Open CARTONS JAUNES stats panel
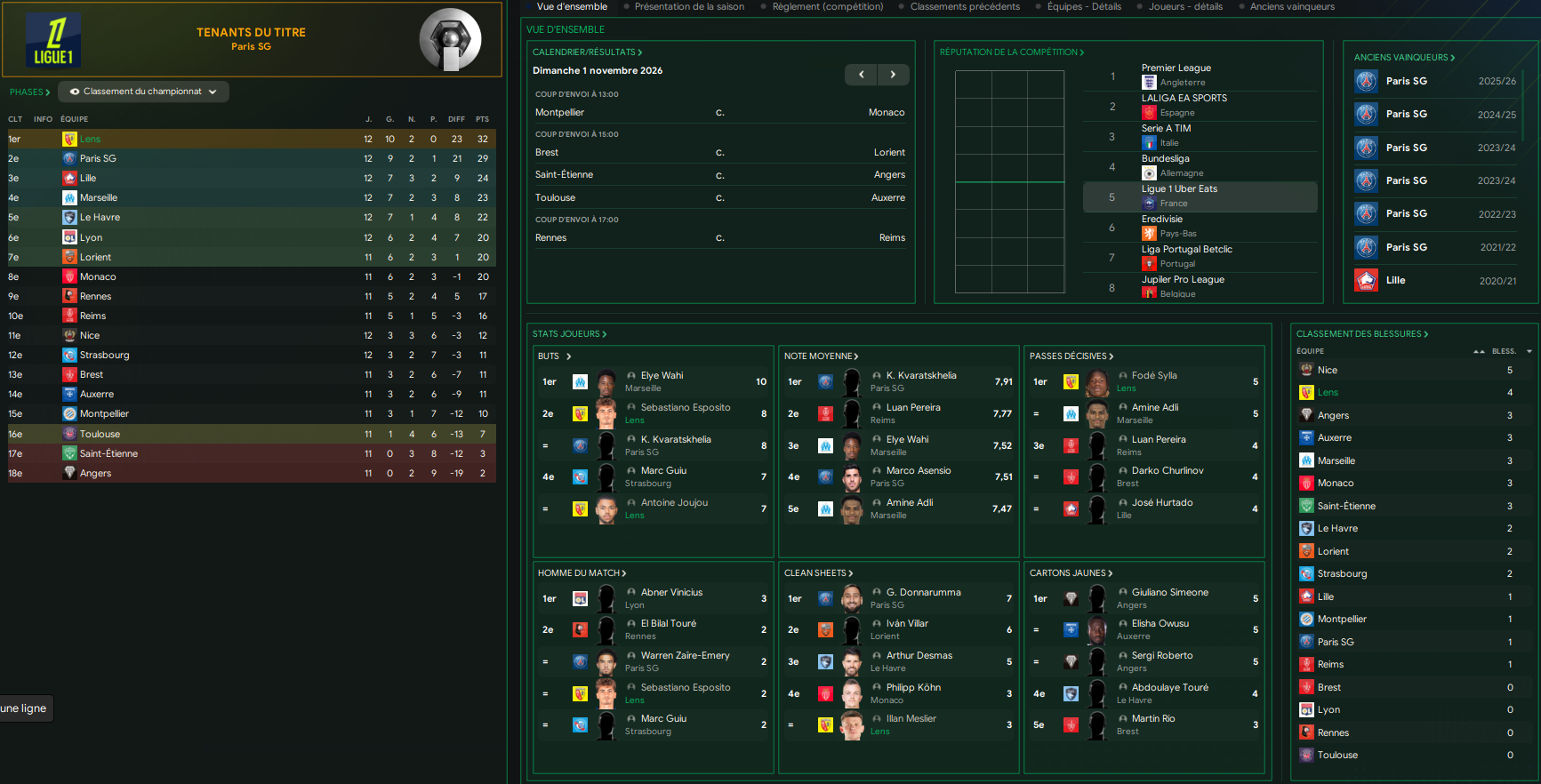1541x784 pixels. [x=1071, y=573]
